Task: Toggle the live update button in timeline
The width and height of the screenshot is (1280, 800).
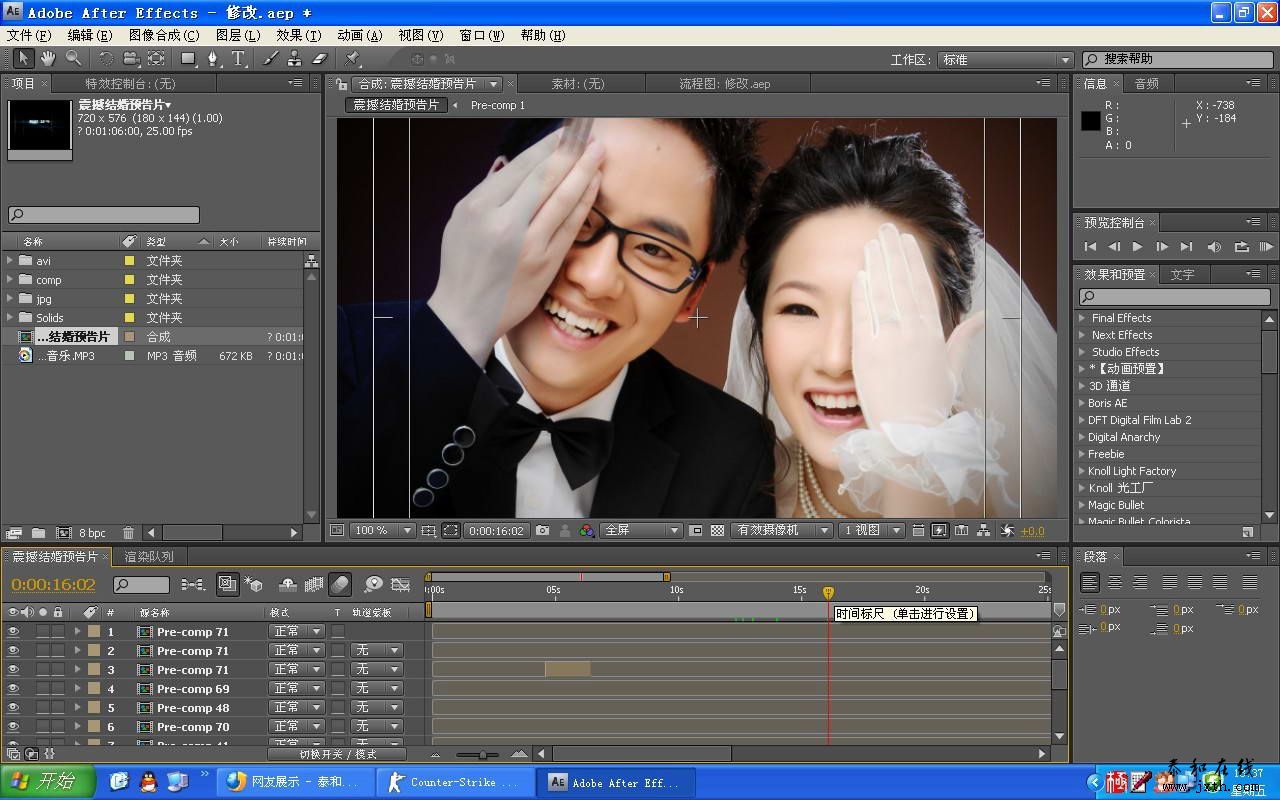Action: (x=227, y=584)
